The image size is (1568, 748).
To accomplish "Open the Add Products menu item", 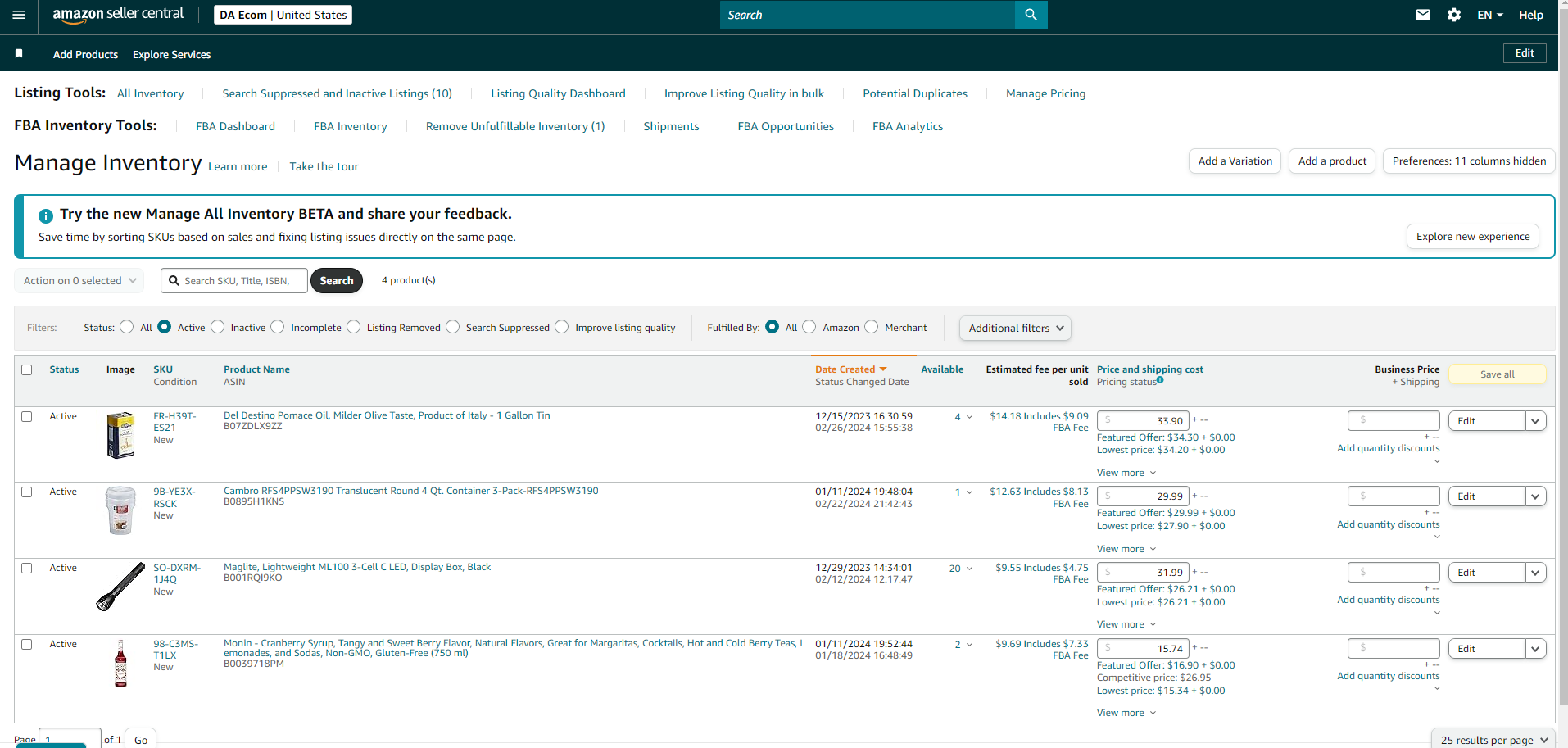I will coord(85,54).
